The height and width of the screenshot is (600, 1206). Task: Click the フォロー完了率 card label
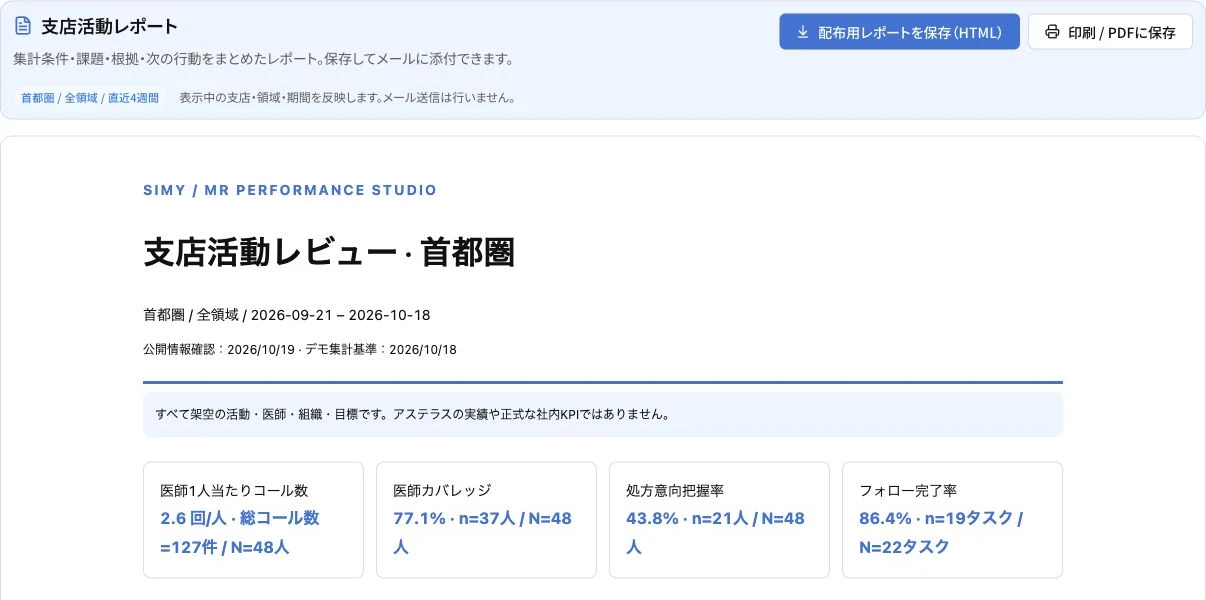tap(908, 491)
